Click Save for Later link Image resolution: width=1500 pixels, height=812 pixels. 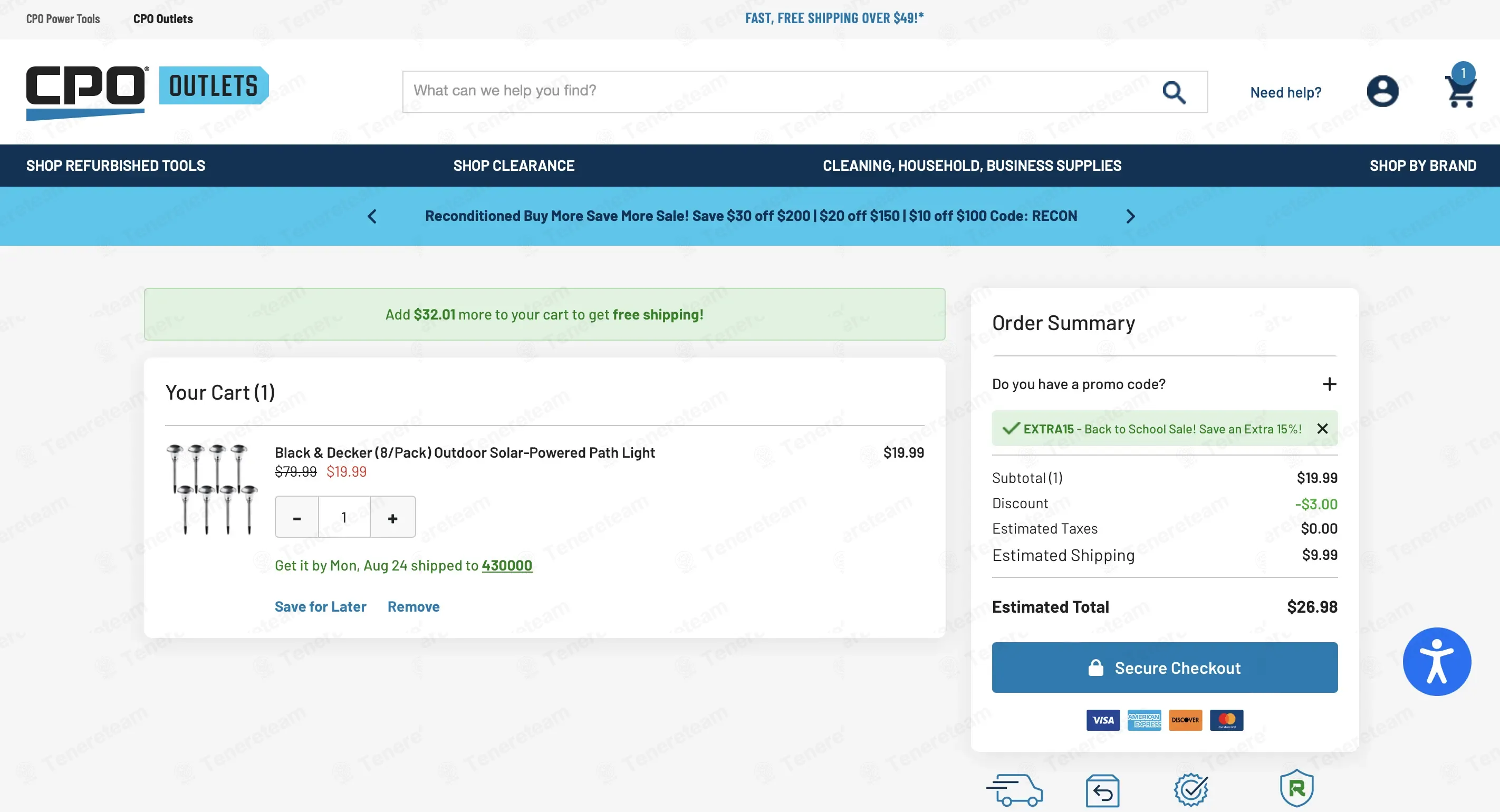(320, 606)
